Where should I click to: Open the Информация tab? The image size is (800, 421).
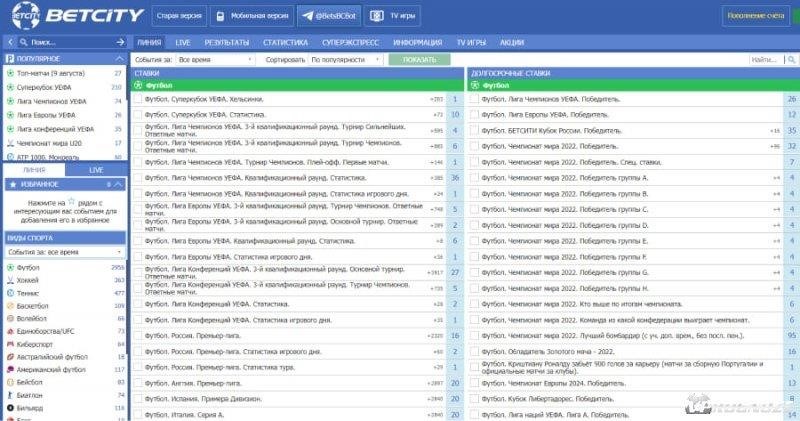tap(417, 42)
